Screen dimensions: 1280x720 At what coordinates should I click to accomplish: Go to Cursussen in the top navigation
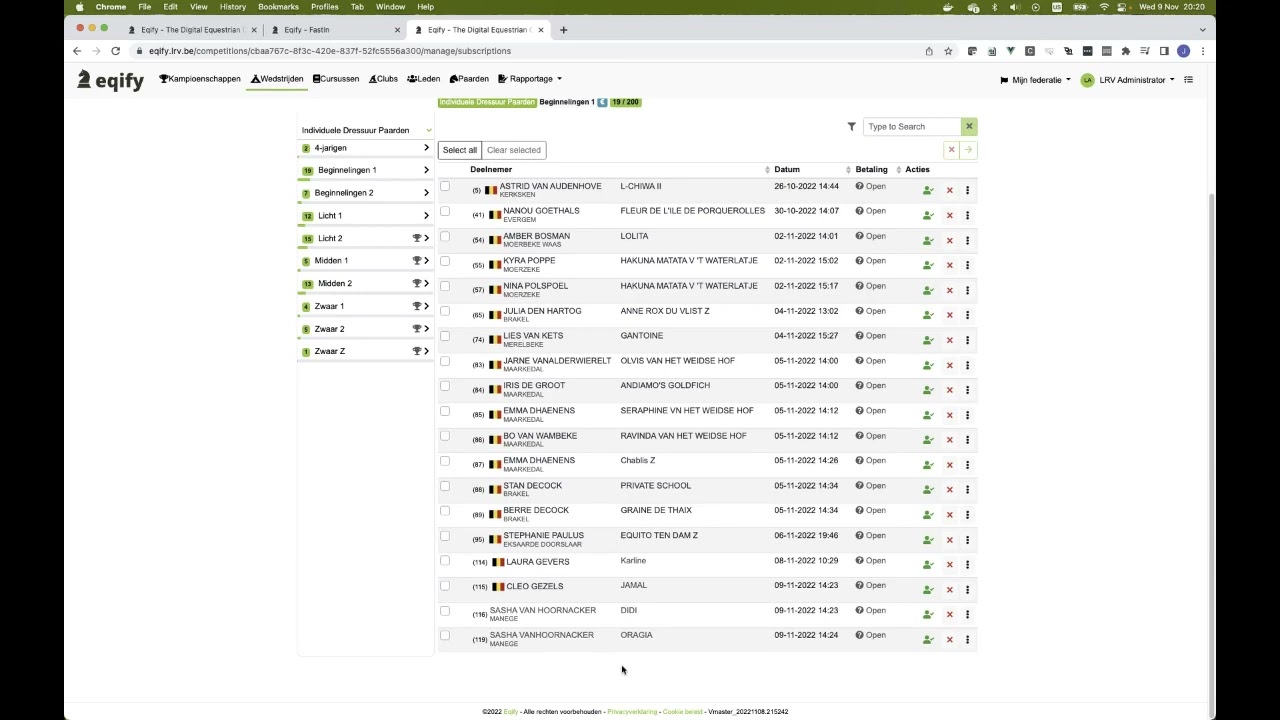click(x=336, y=79)
